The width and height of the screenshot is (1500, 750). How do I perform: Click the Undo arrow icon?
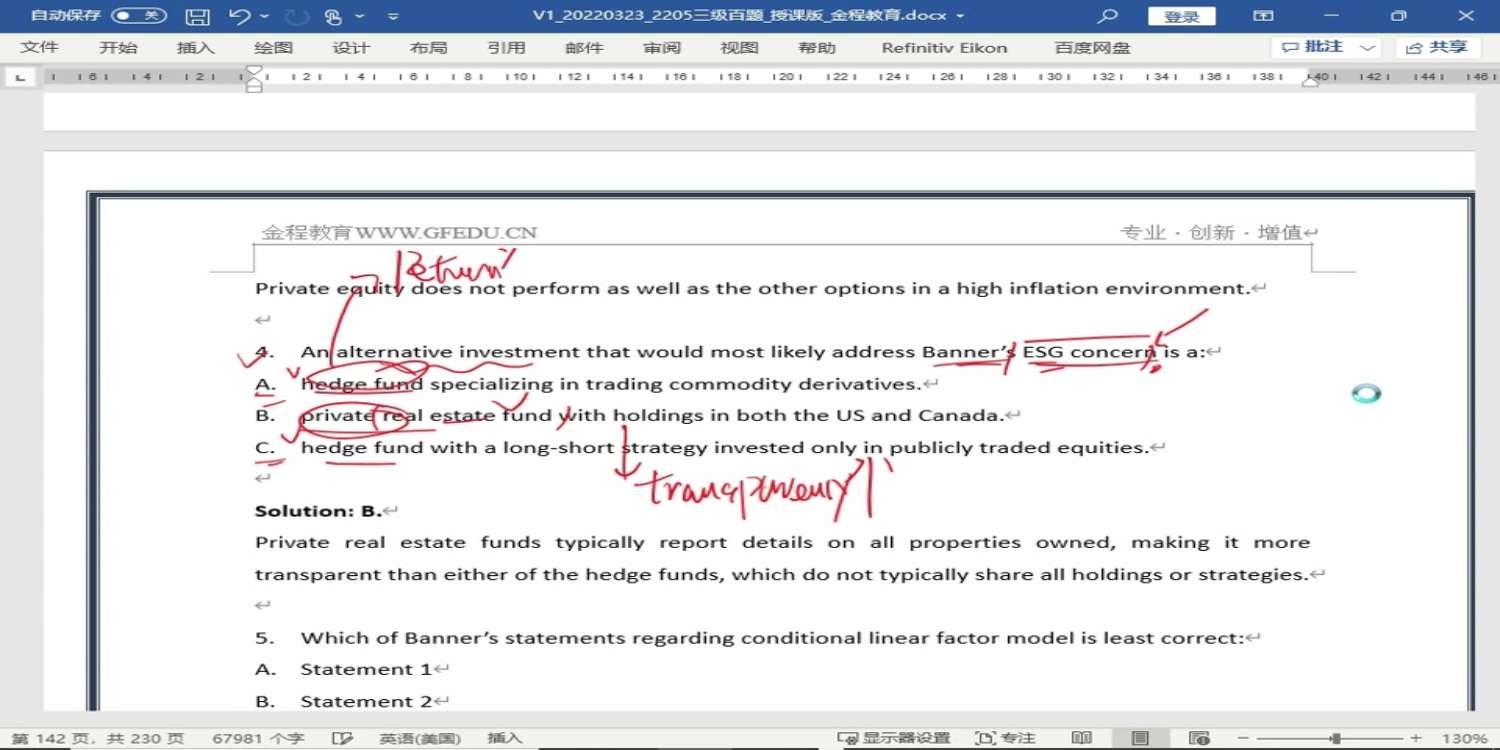coord(239,16)
